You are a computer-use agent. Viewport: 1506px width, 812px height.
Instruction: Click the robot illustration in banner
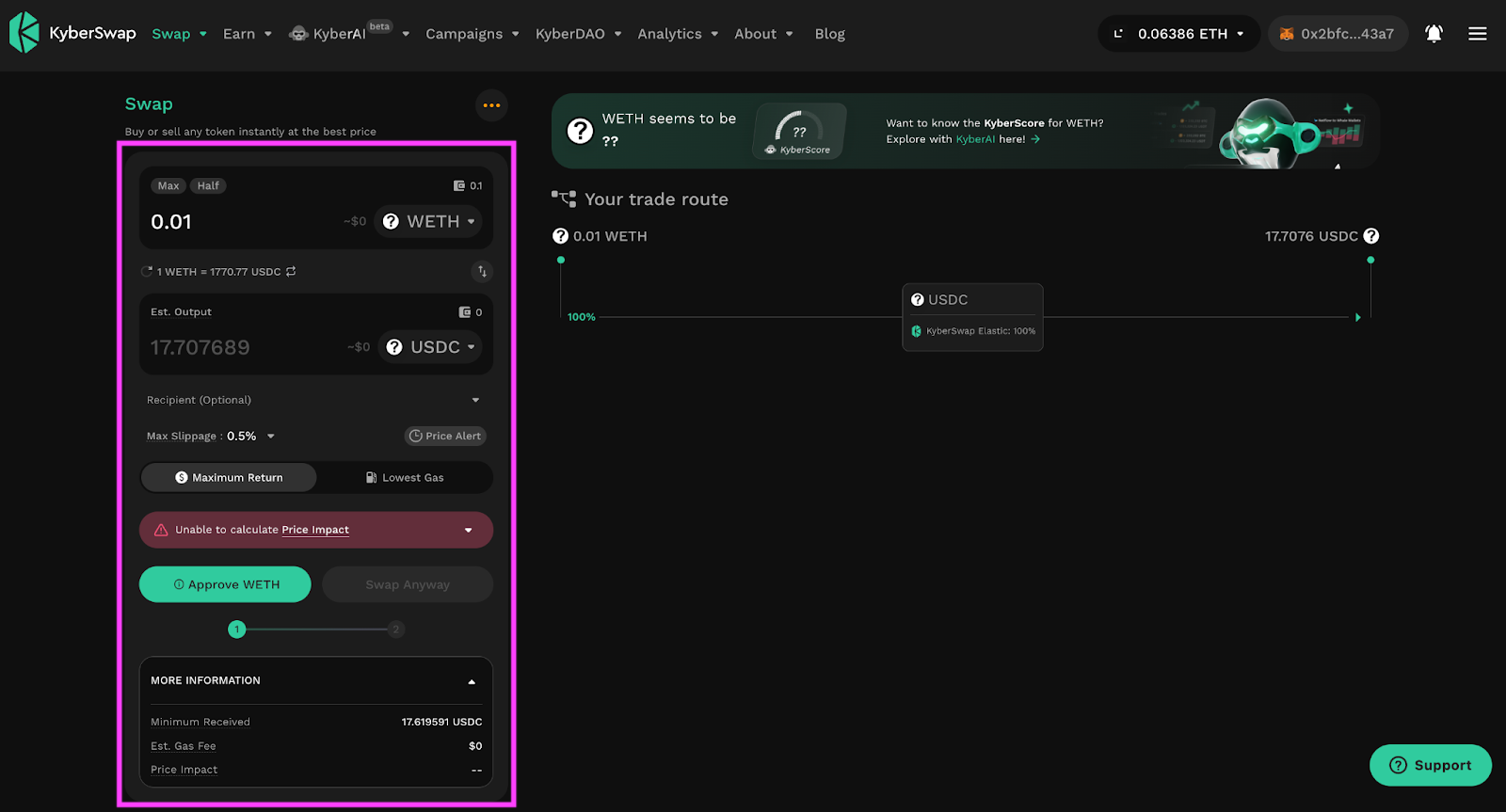pos(1271,134)
